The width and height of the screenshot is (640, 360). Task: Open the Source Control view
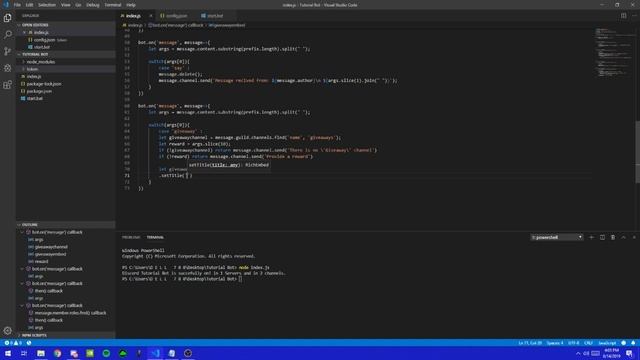[x=7, y=51]
